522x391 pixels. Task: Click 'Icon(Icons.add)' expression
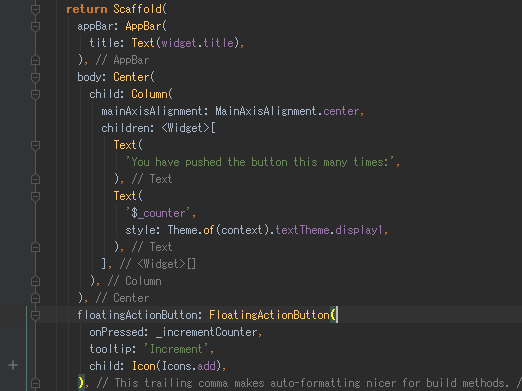pyautogui.click(x=177, y=366)
